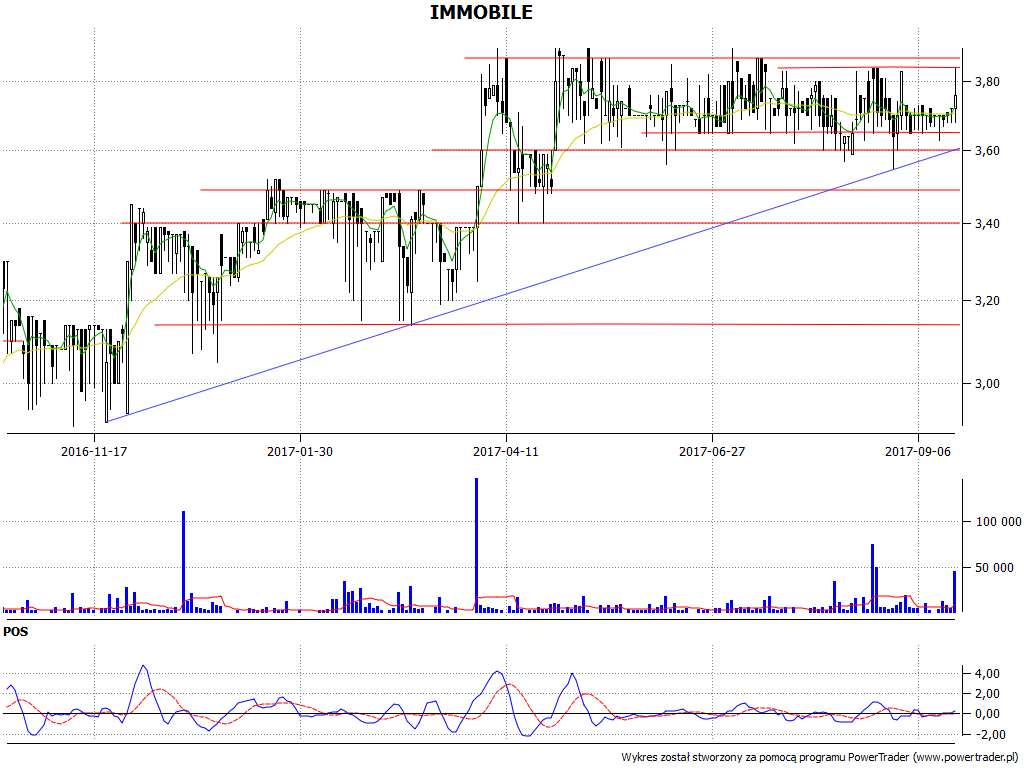This screenshot has width=1024, height=768.
Task: Click the PowerTrader credit text at bottom
Action: tap(820, 758)
